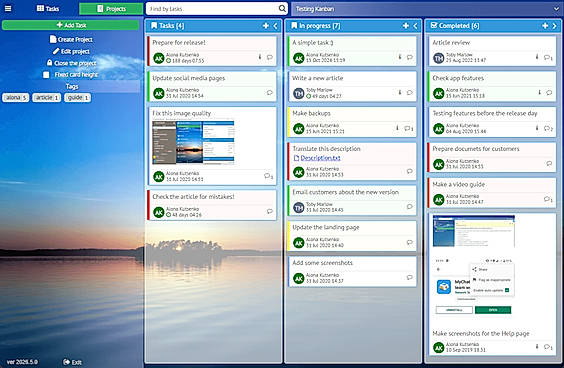Open the Testing Kanban project dropdown
Viewport: 564px width, 368px height.
426,9
